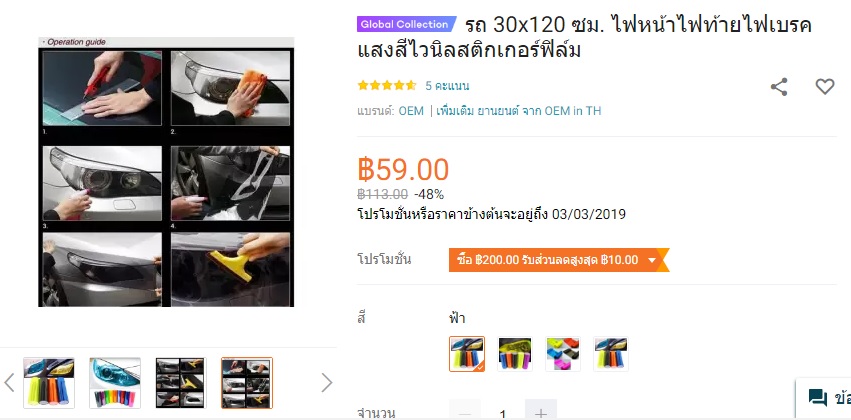
Task: Increase quantity with plus button
Action: tap(541, 413)
